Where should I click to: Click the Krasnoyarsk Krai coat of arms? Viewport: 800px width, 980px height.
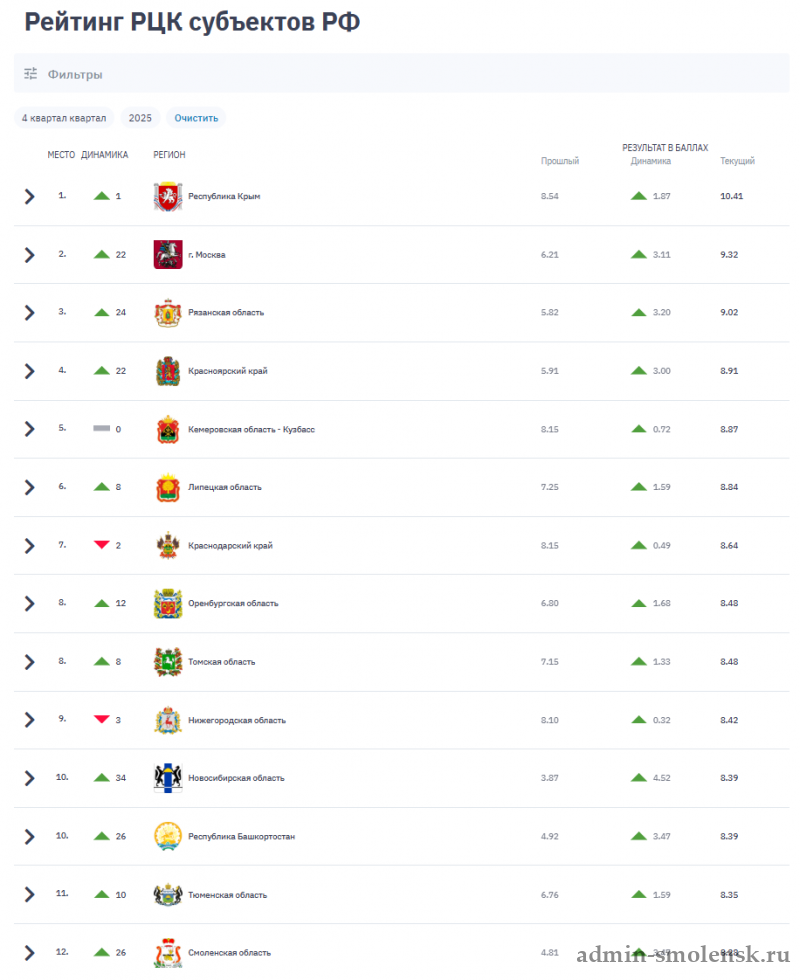pos(168,371)
